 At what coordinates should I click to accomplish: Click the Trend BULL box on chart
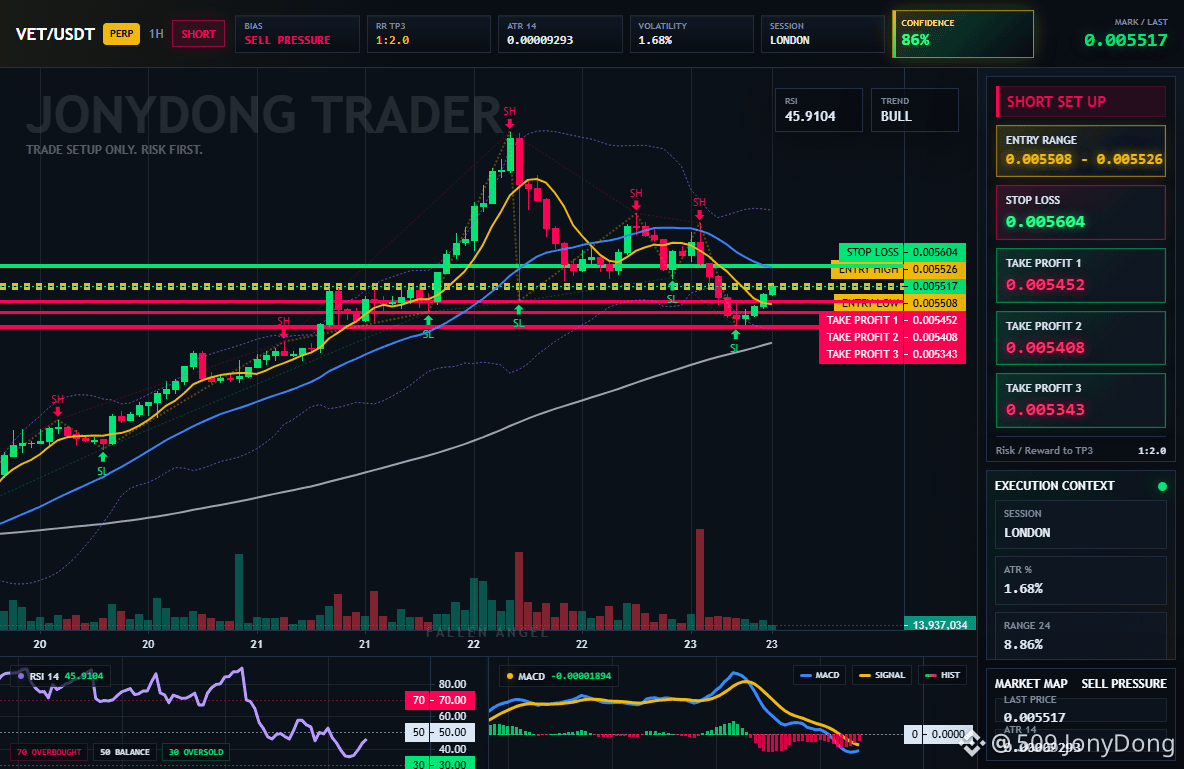pyautogui.click(x=914, y=110)
